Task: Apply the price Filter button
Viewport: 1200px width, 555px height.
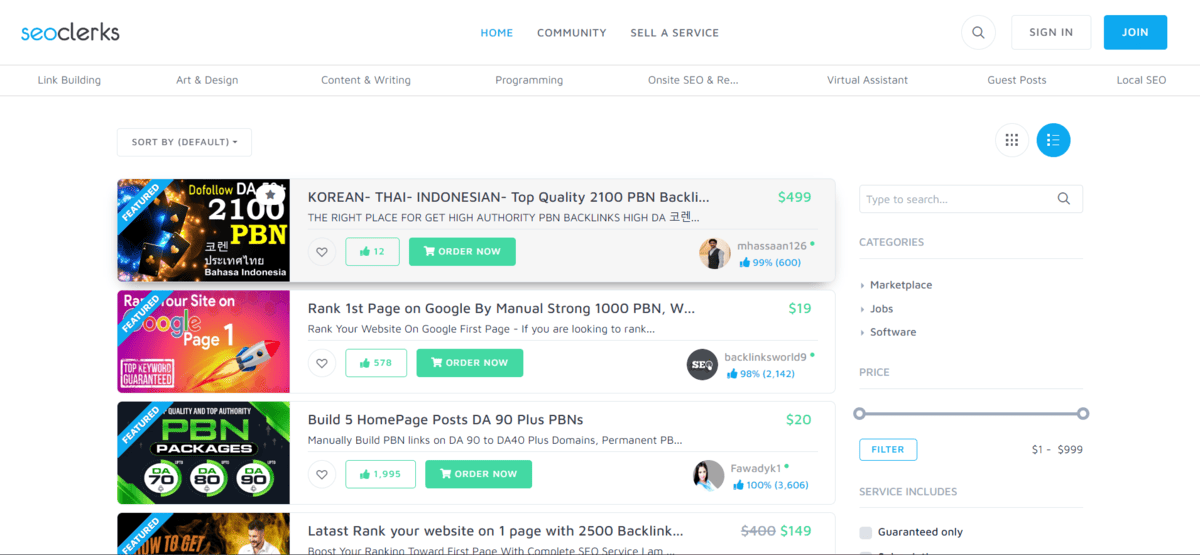Action: [x=887, y=450]
